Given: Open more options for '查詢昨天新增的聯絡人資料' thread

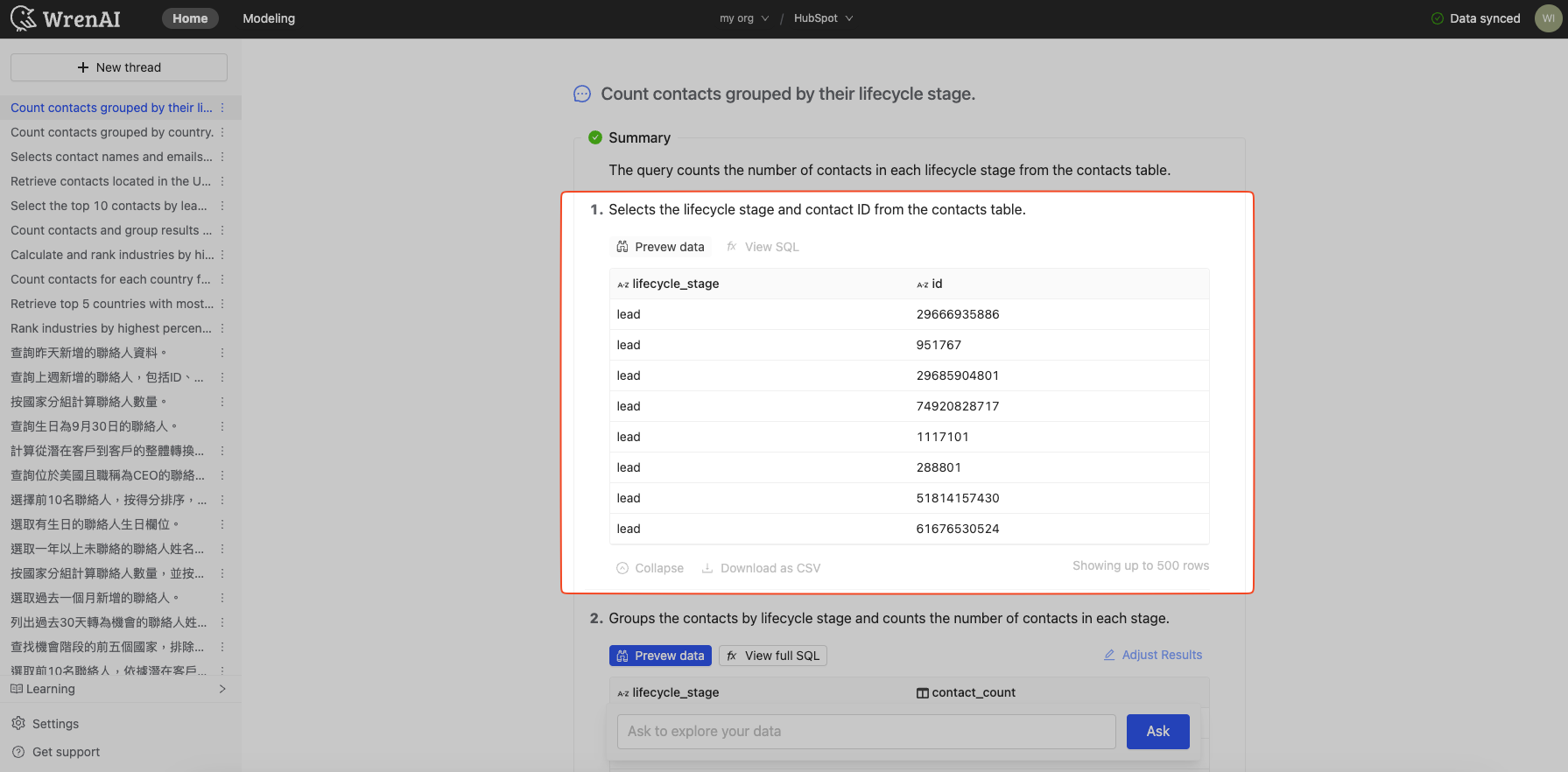Looking at the screenshot, I should [222, 353].
